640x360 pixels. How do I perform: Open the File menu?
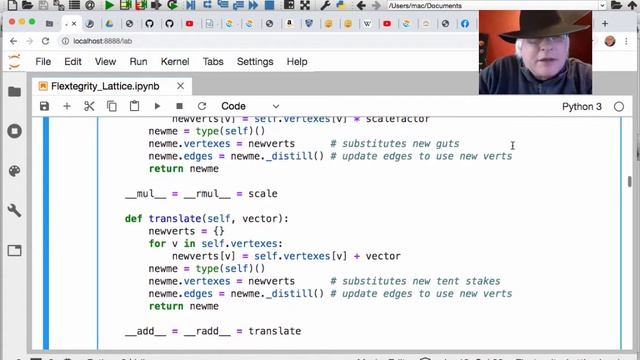[43, 62]
